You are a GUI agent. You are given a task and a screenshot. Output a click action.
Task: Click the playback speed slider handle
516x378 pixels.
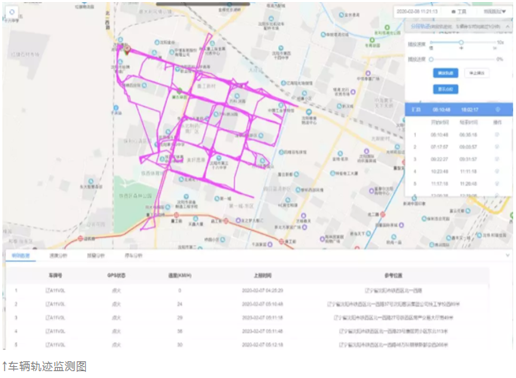point(461,42)
